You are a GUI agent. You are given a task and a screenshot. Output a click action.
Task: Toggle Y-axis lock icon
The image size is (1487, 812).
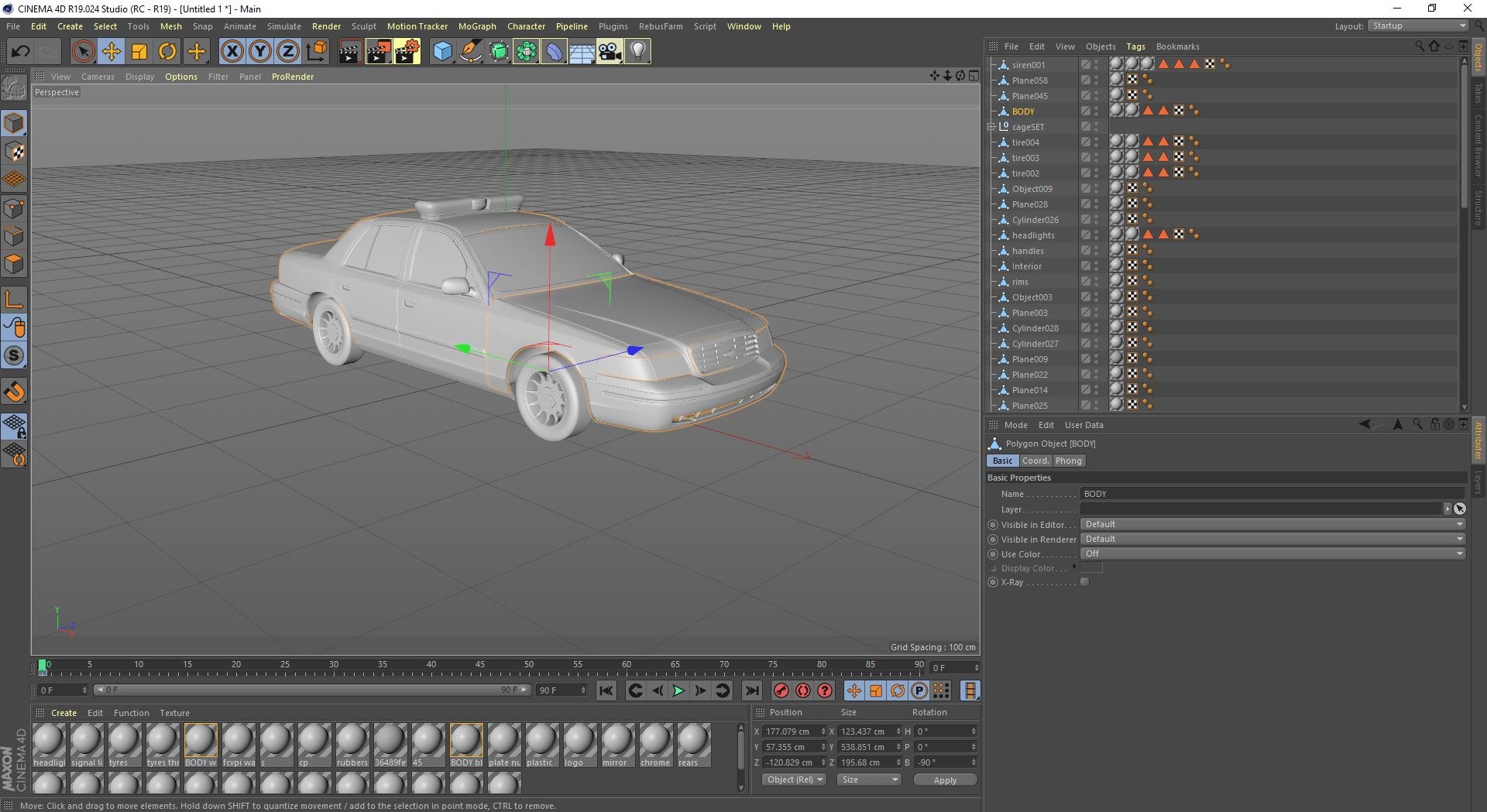point(259,52)
